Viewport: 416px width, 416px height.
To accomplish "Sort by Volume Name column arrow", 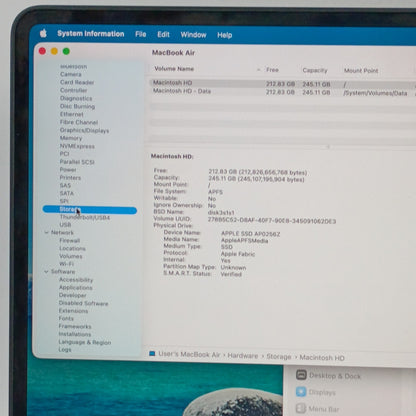I will tap(259, 70).
